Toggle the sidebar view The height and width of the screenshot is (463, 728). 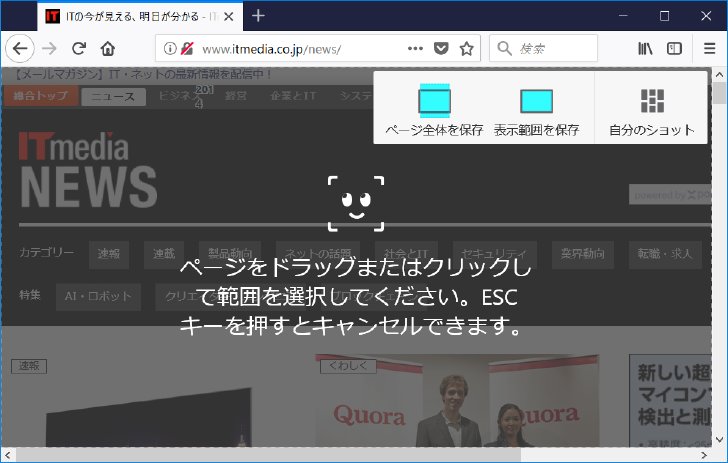(674, 48)
